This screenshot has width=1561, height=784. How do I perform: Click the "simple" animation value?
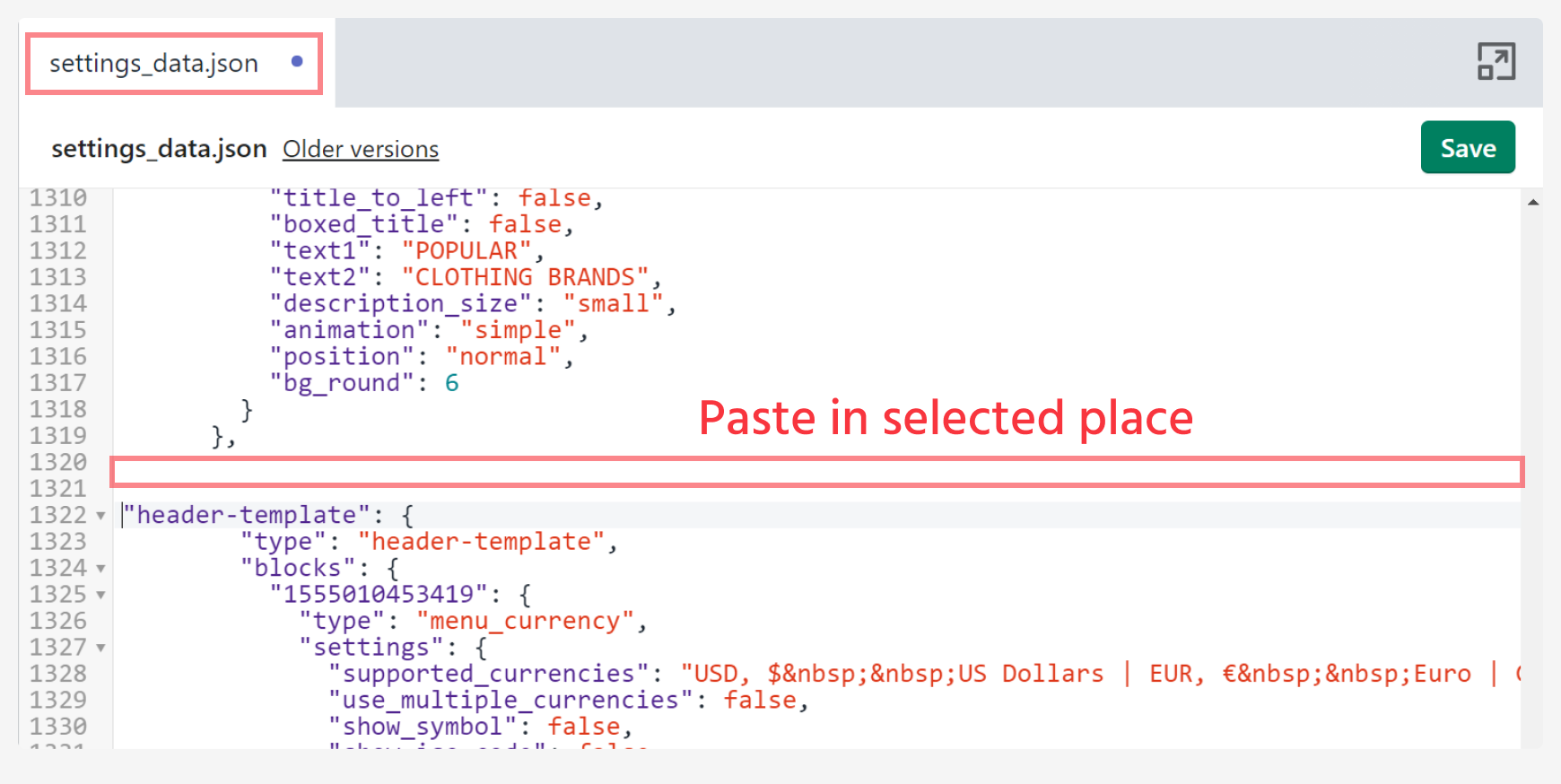pyautogui.click(x=518, y=330)
